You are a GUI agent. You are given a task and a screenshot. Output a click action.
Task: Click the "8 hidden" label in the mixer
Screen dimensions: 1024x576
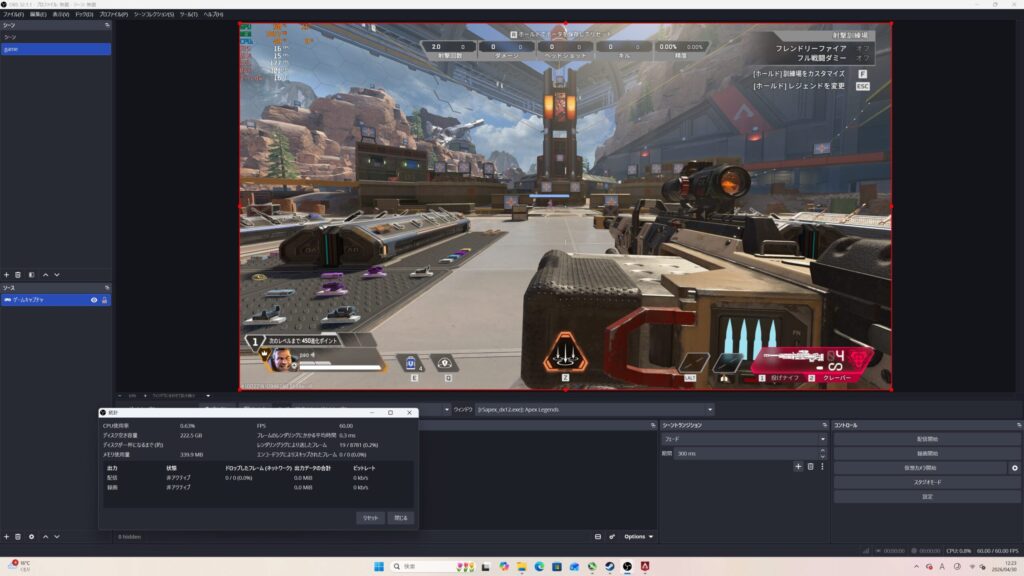(129, 537)
